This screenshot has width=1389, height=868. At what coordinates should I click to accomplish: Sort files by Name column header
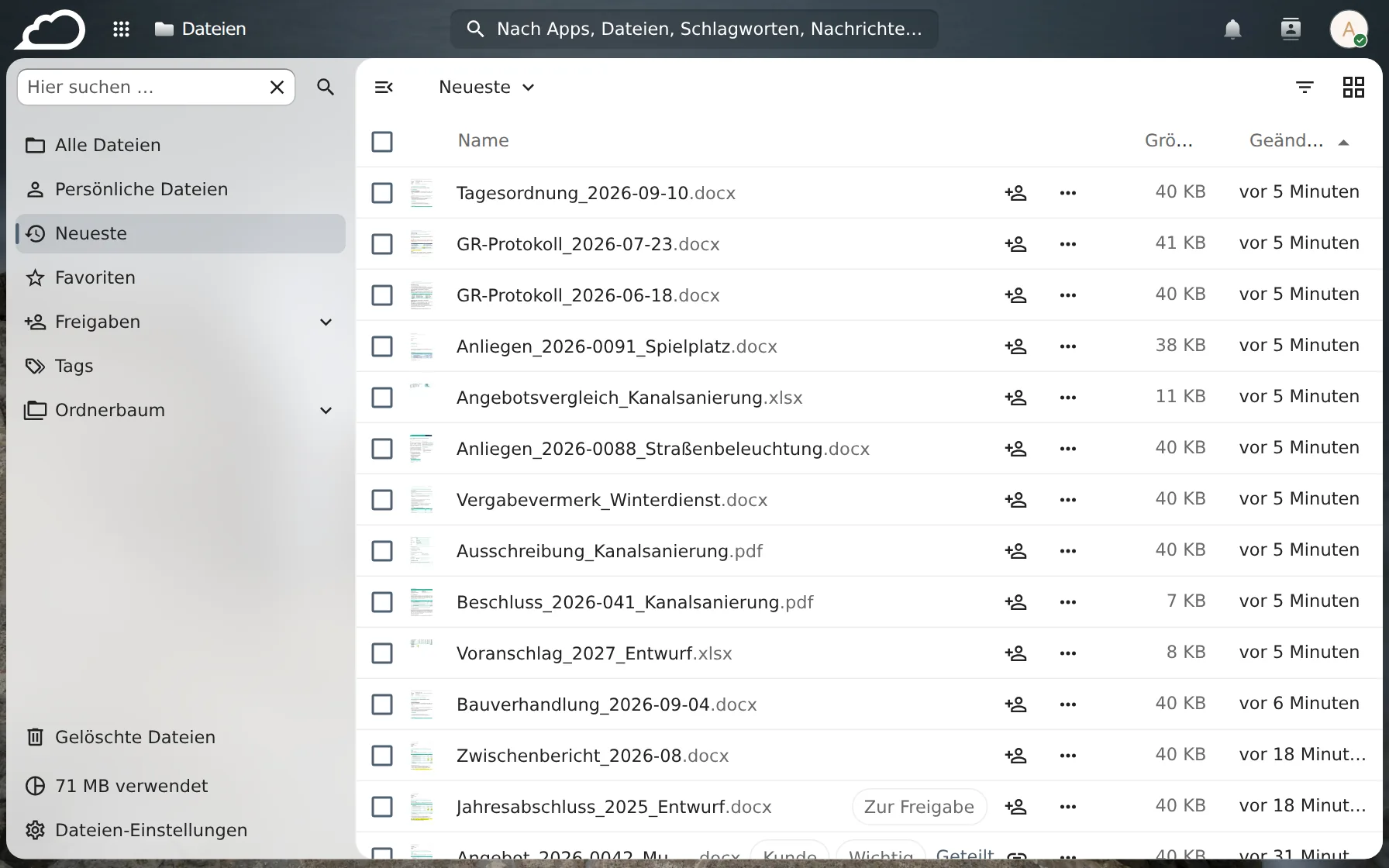coord(483,141)
